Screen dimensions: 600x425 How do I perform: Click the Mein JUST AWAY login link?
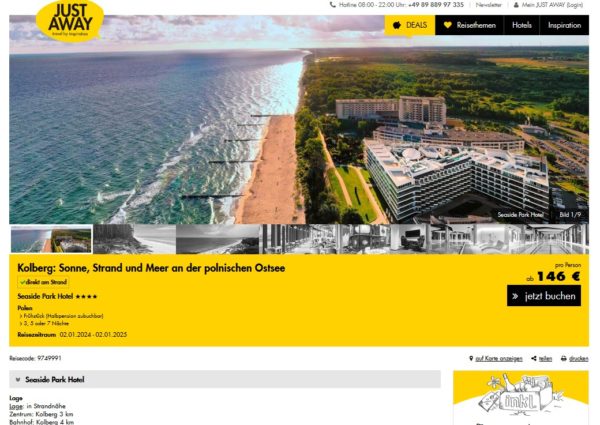tap(552, 5)
